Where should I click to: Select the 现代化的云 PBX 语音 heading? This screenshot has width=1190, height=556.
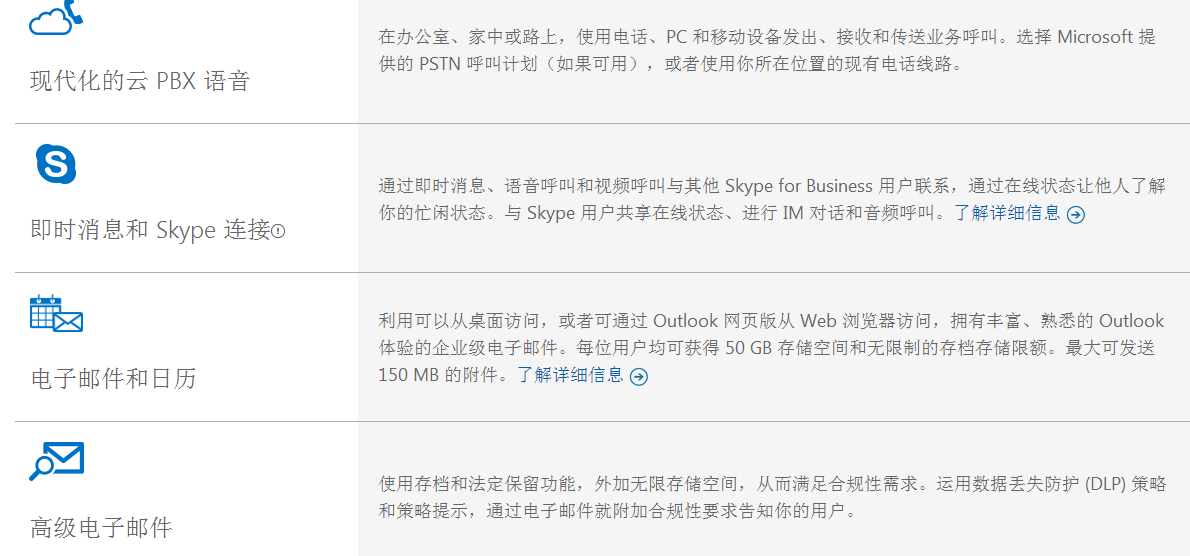tap(140, 80)
